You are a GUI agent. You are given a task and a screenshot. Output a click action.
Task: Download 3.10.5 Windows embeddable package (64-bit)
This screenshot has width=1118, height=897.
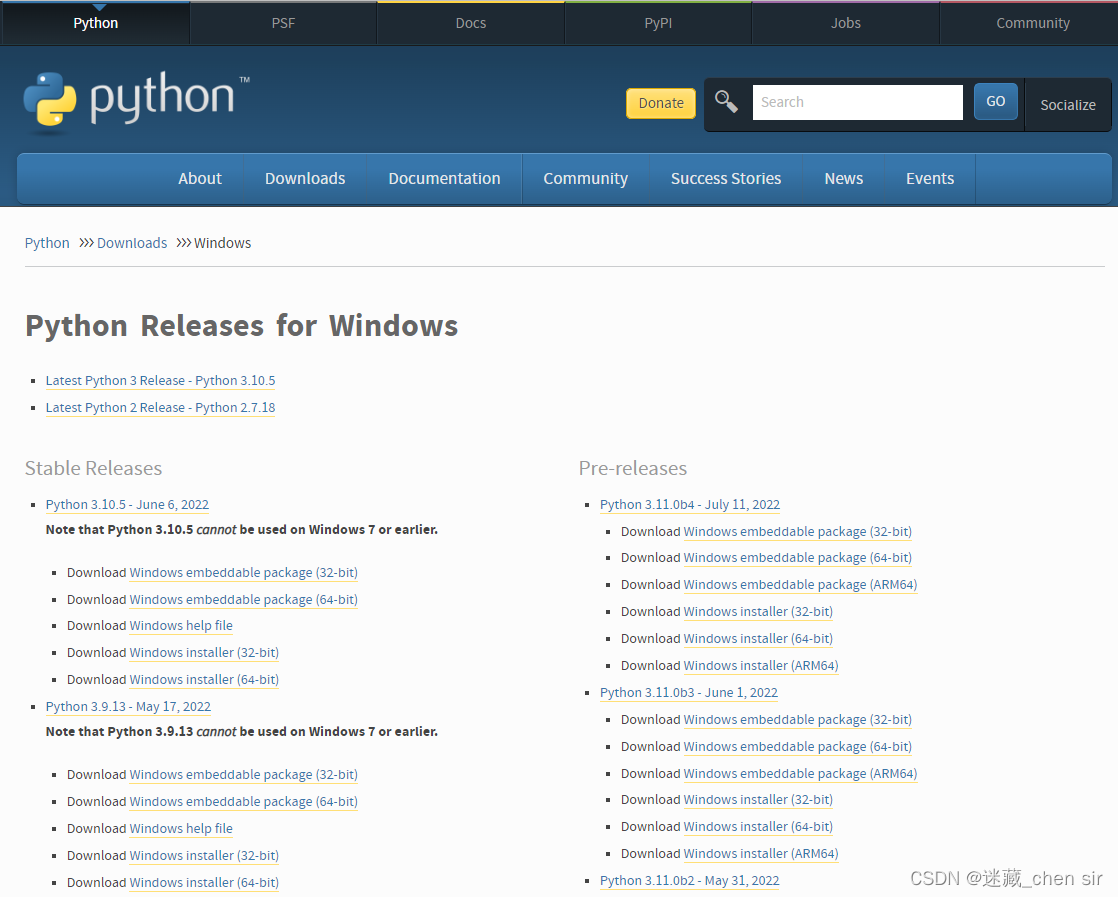244,600
